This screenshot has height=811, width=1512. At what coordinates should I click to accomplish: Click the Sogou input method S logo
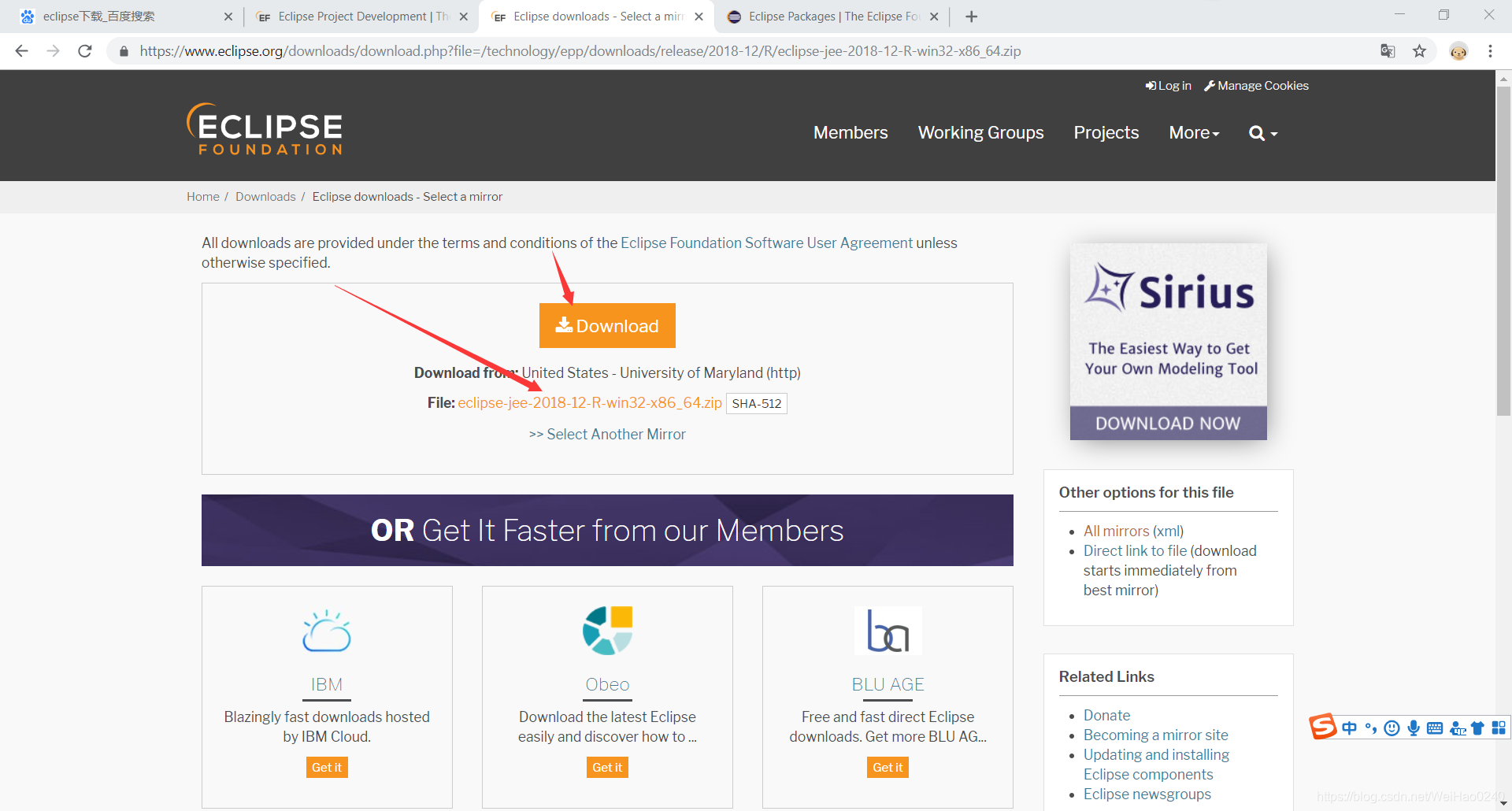pos(1323,727)
